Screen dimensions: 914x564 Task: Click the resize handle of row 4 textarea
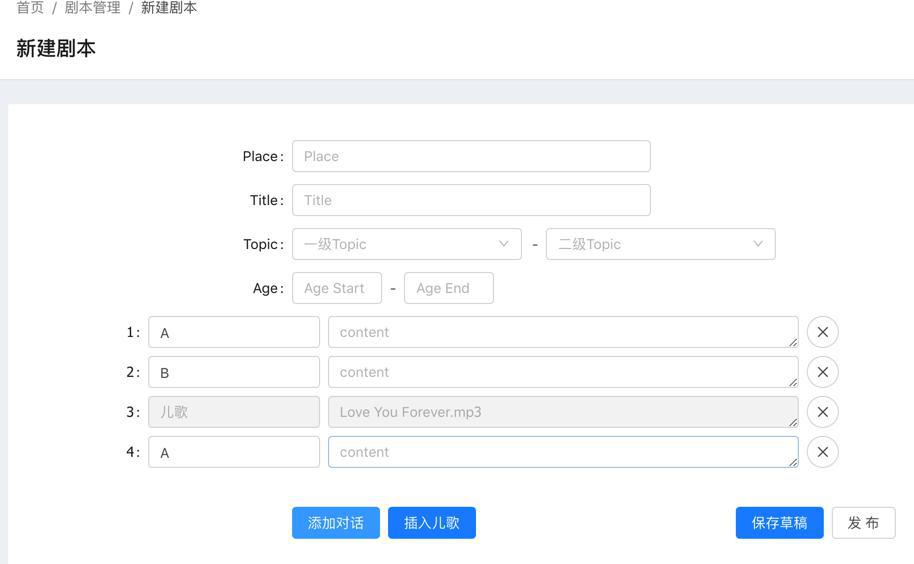tap(793, 462)
